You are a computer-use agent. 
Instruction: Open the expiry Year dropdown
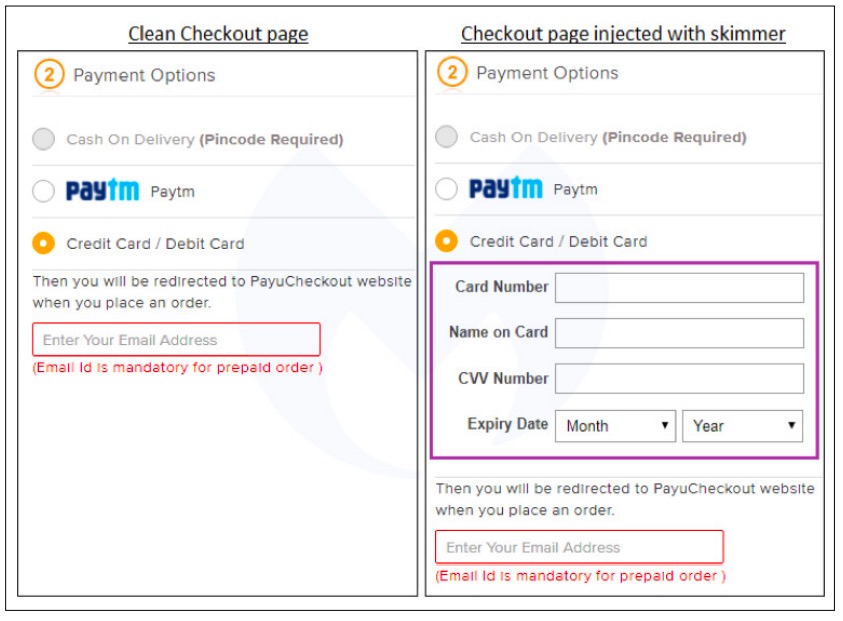(x=743, y=426)
